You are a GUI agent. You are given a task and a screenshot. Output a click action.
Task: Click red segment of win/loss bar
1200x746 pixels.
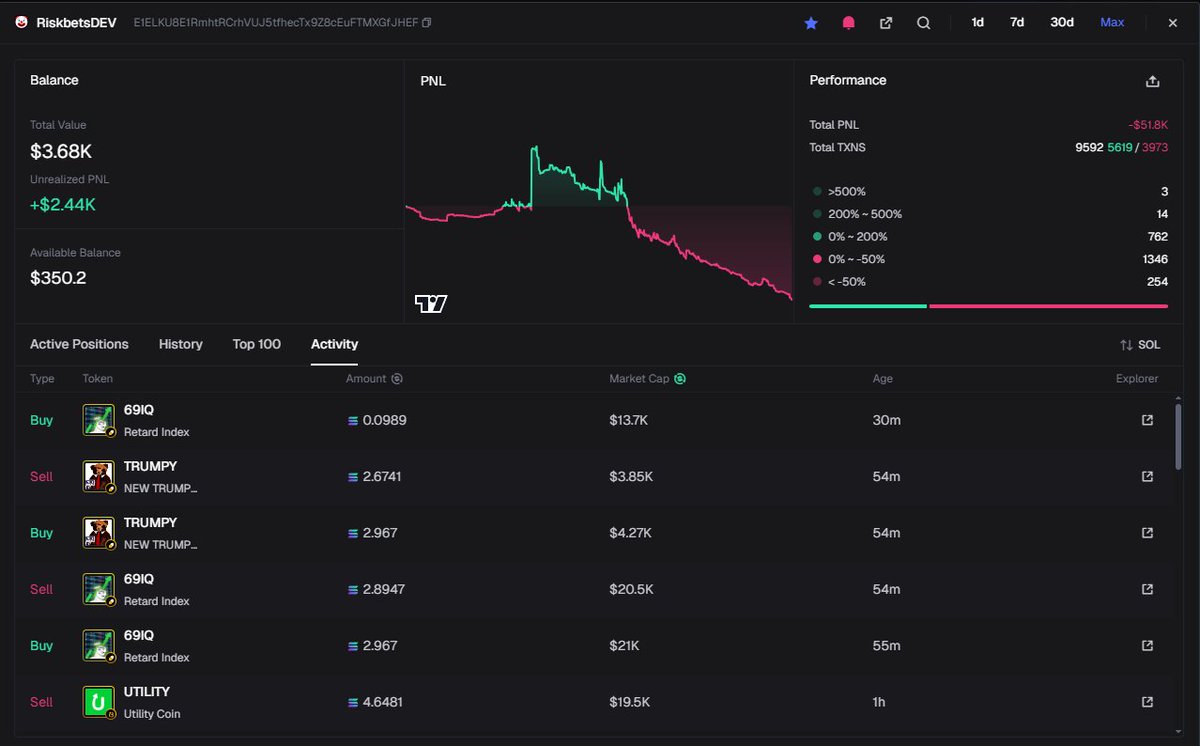(1049, 306)
